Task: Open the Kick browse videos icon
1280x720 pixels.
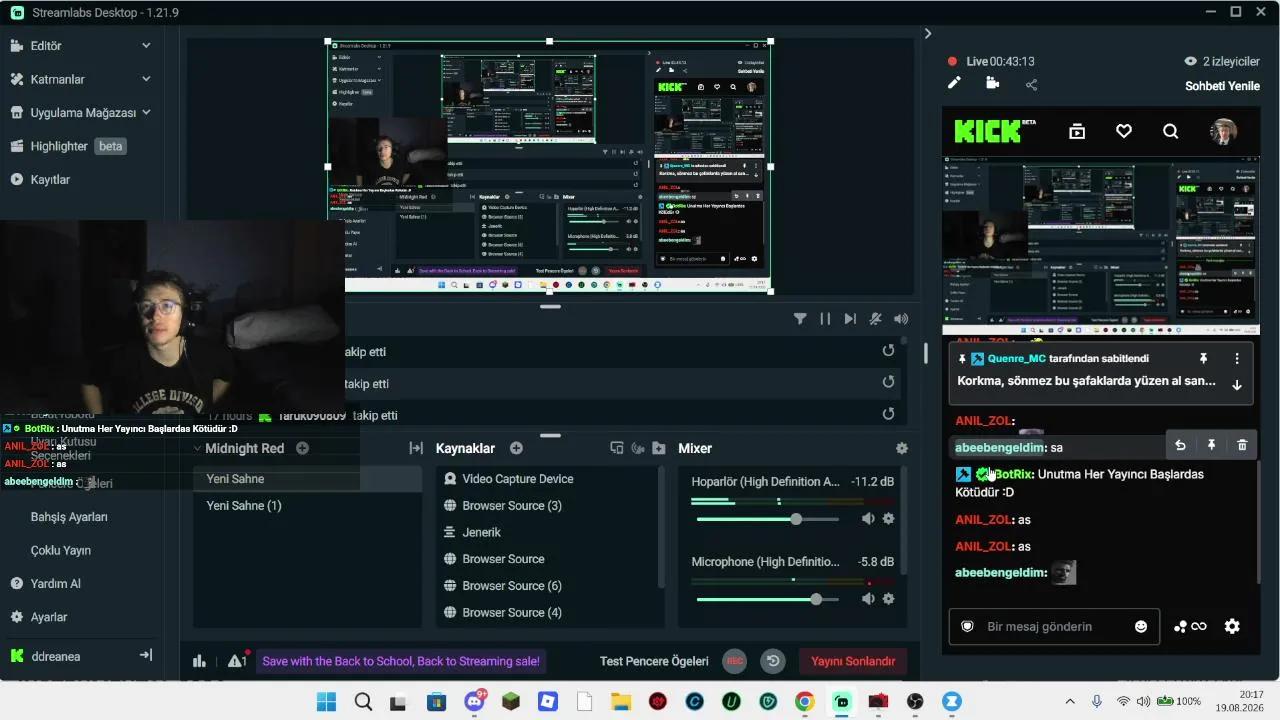Action: point(1077,131)
